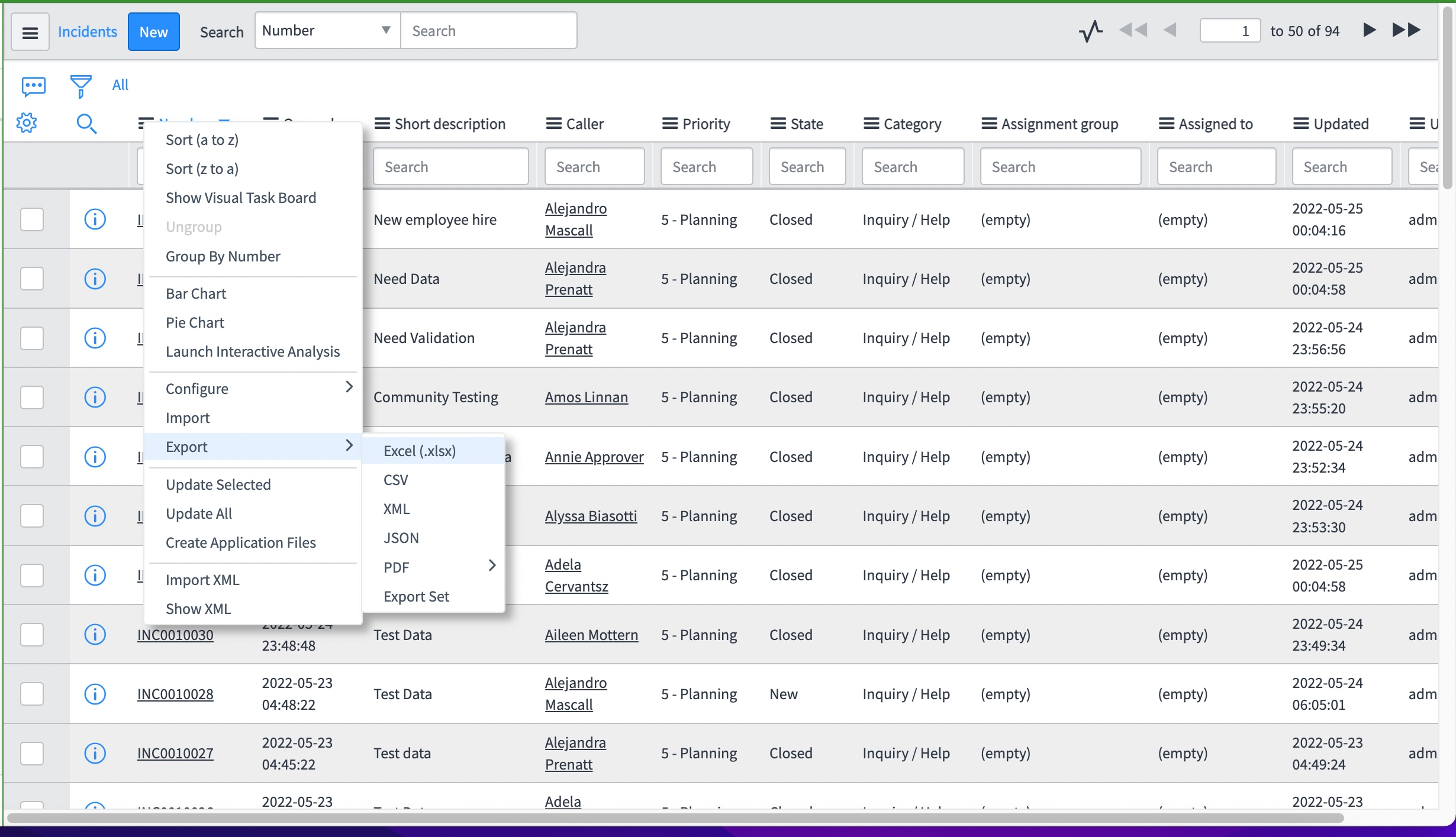Image resolution: width=1456 pixels, height=837 pixels.
Task: Check the checkbox for INC0010030 row
Action: pos(32,634)
